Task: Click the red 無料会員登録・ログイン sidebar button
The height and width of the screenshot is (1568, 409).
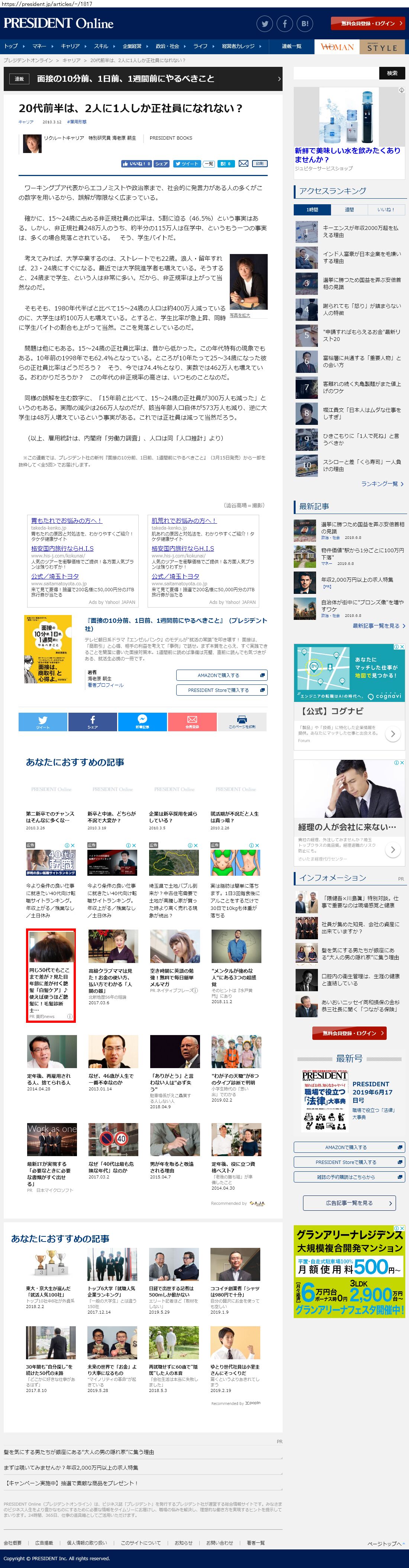Action: [x=349, y=1033]
